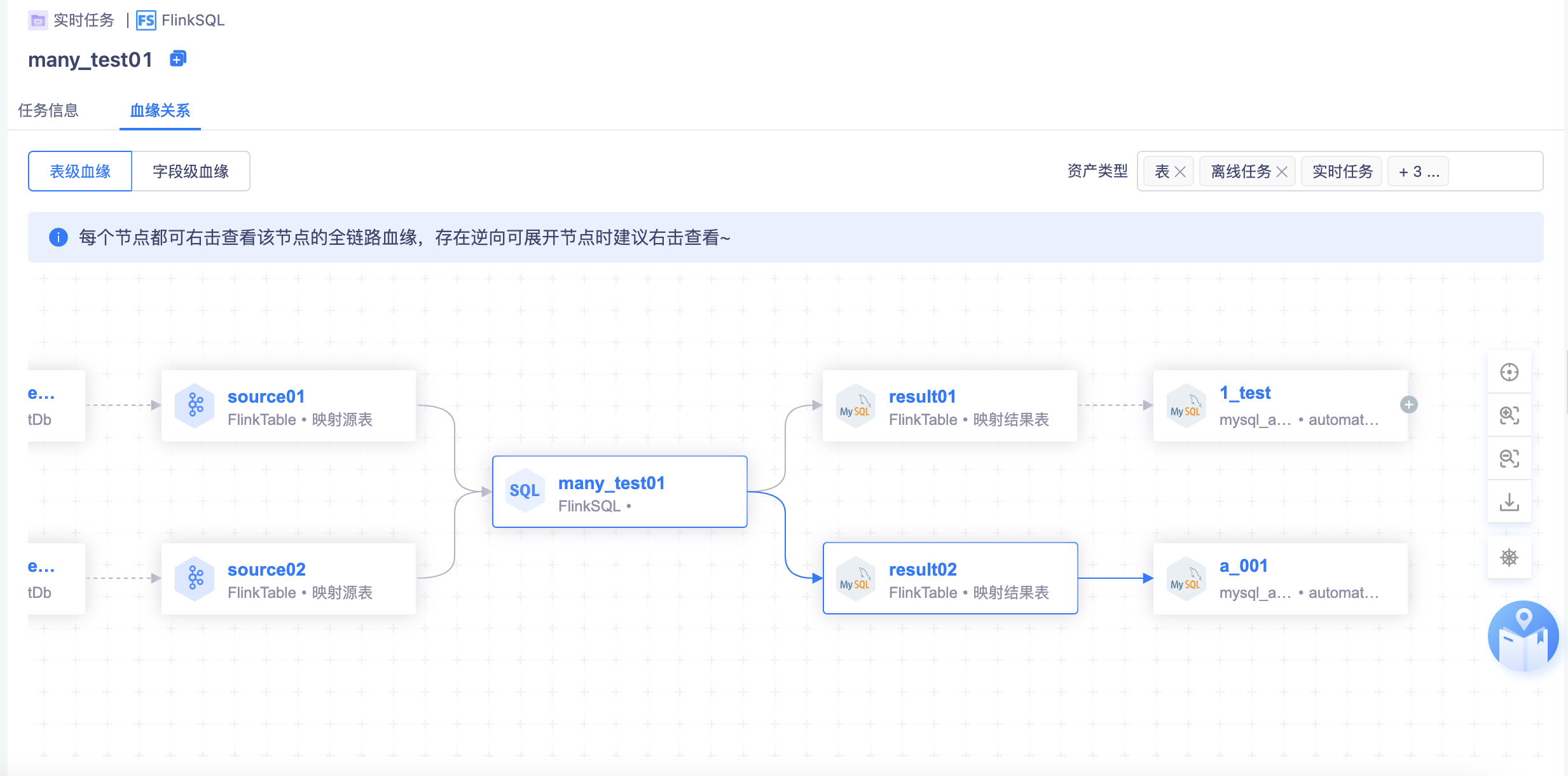Screen dimensions: 1568x776
Task: Click the FlinkSQL breadcrumb text
Action: click(x=193, y=20)
